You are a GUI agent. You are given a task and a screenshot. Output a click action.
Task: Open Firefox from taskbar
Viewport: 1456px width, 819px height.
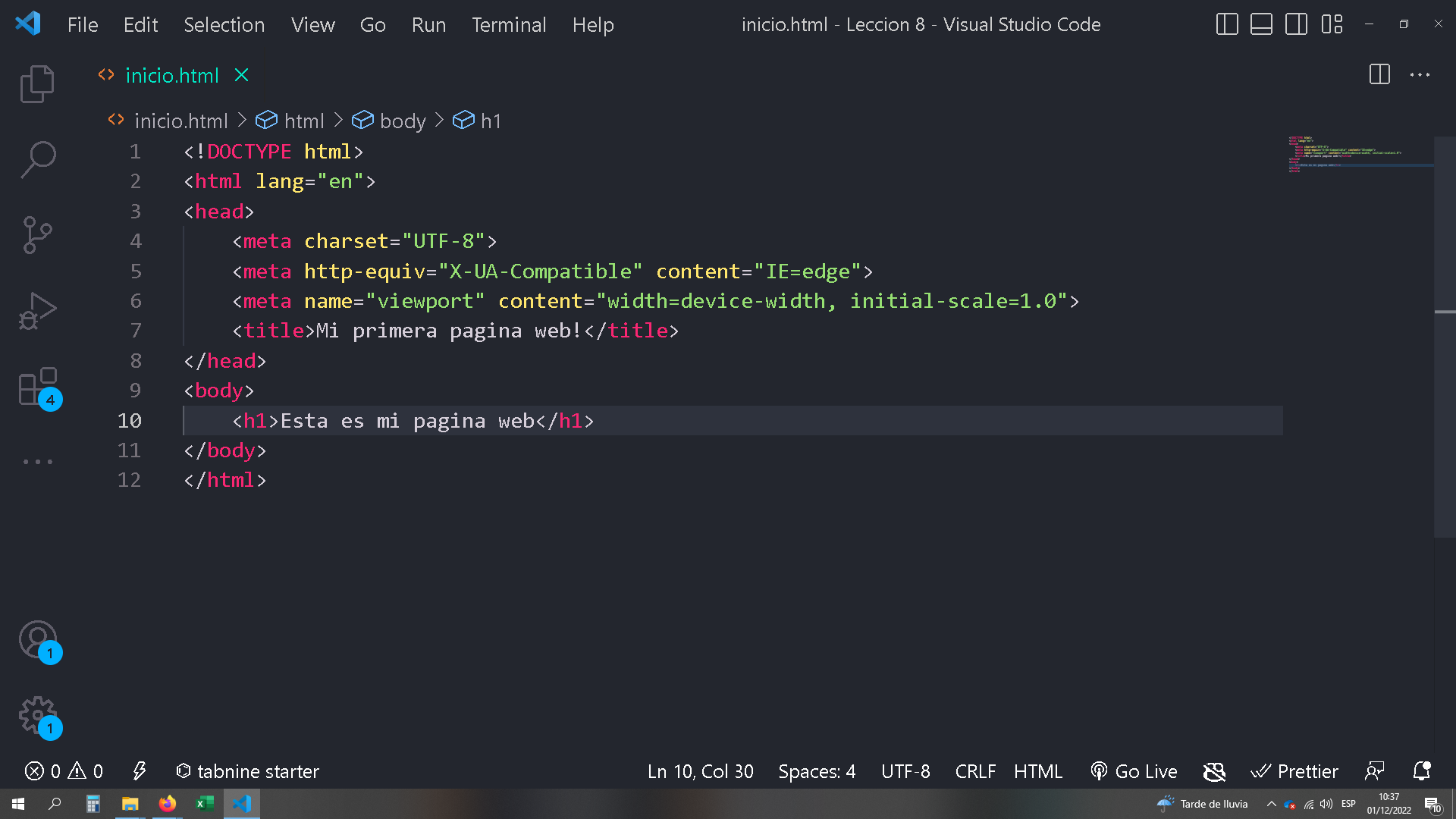168,804
